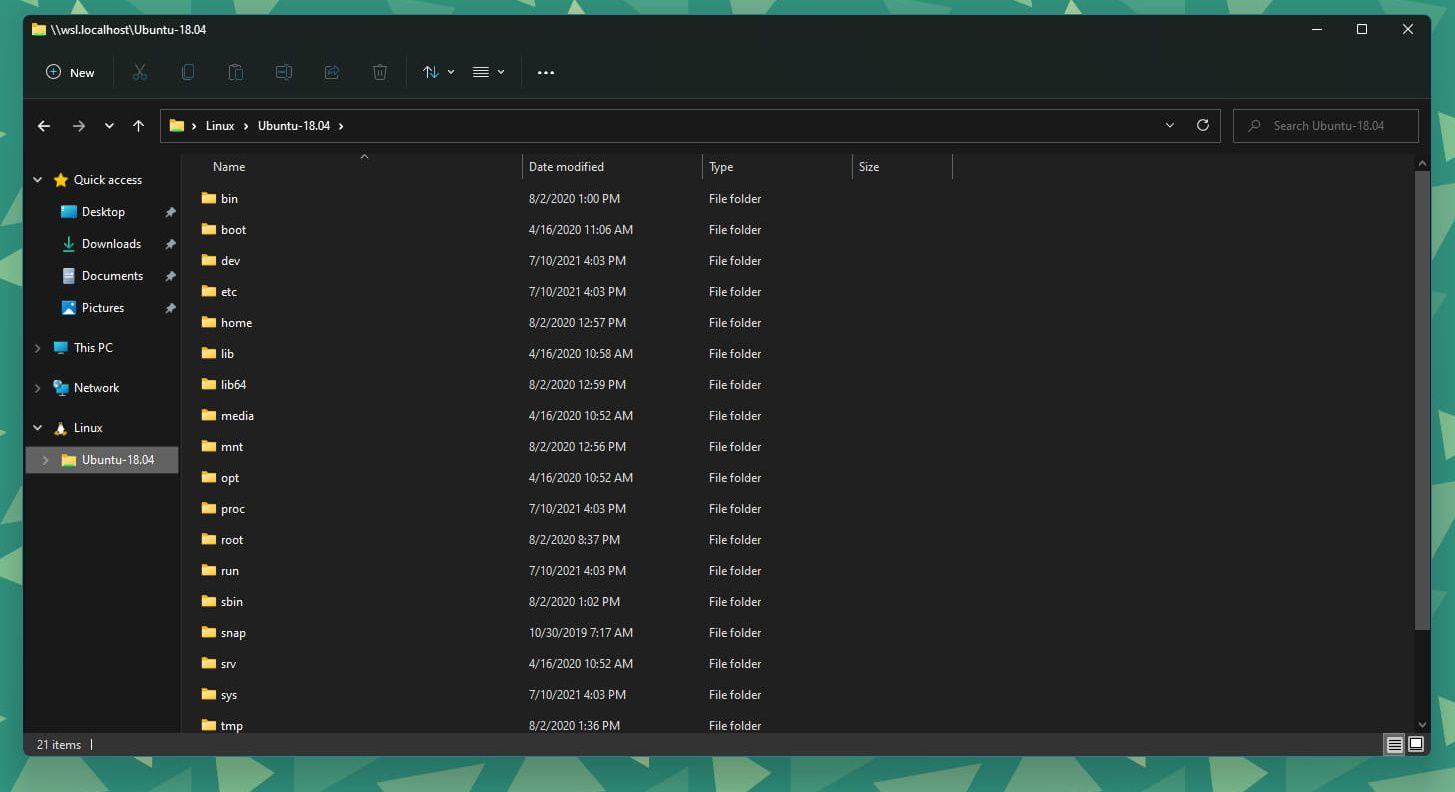Select the sys folder name
Viewport: 1455px width, 792px height.
(x=229, y=695)
